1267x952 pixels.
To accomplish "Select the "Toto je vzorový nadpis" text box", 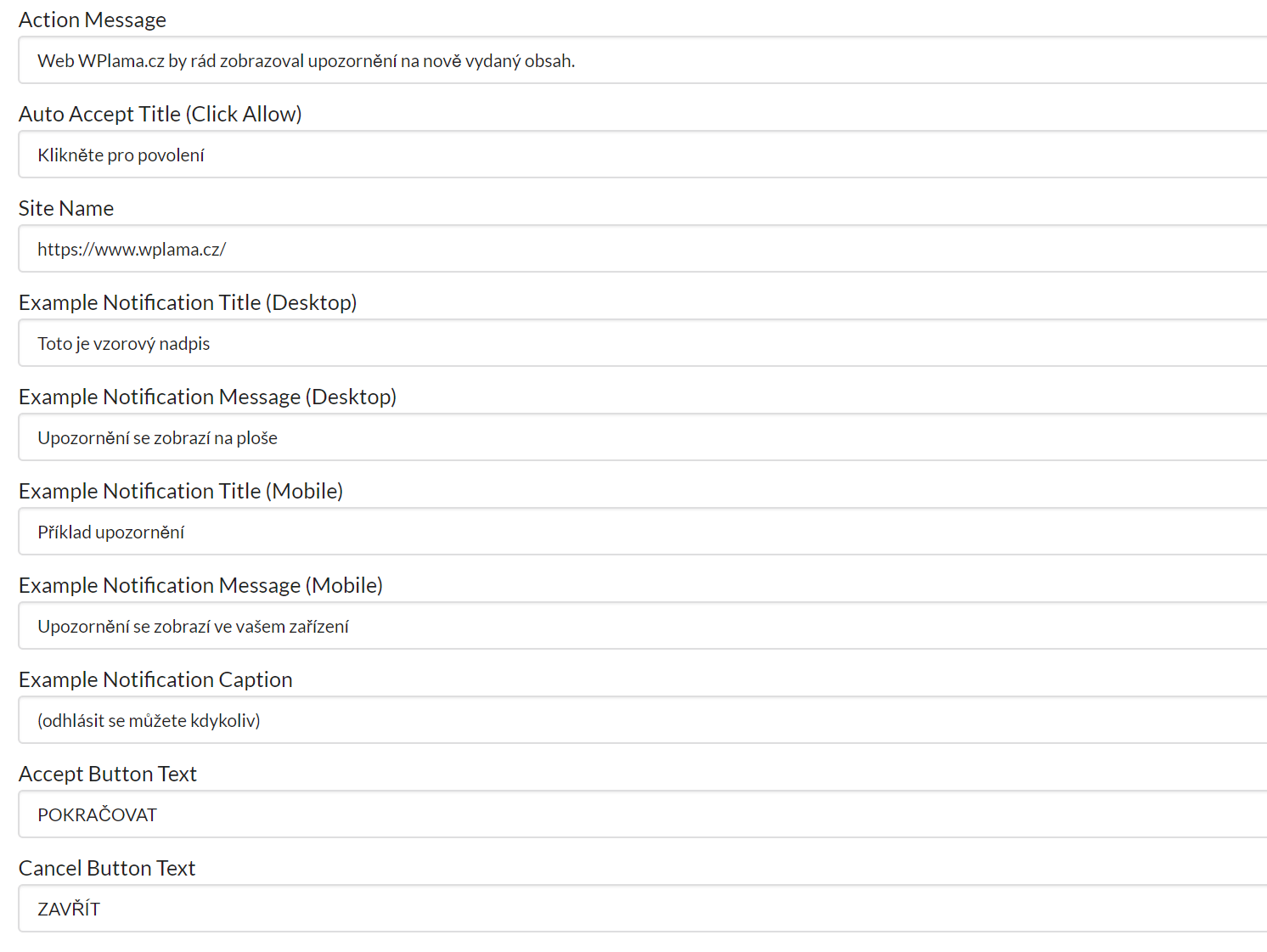I will 643,343.
